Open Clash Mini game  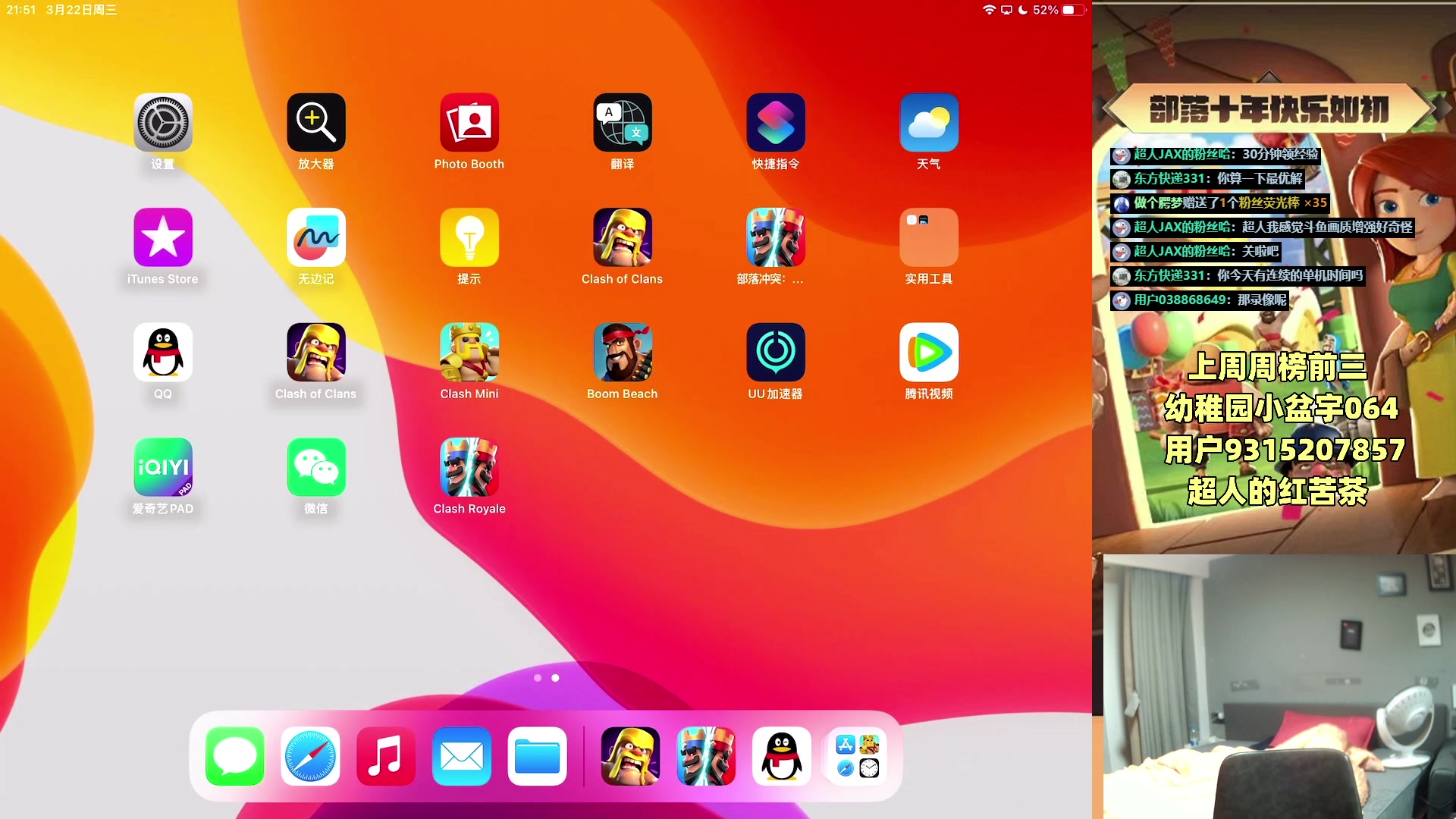469,353
